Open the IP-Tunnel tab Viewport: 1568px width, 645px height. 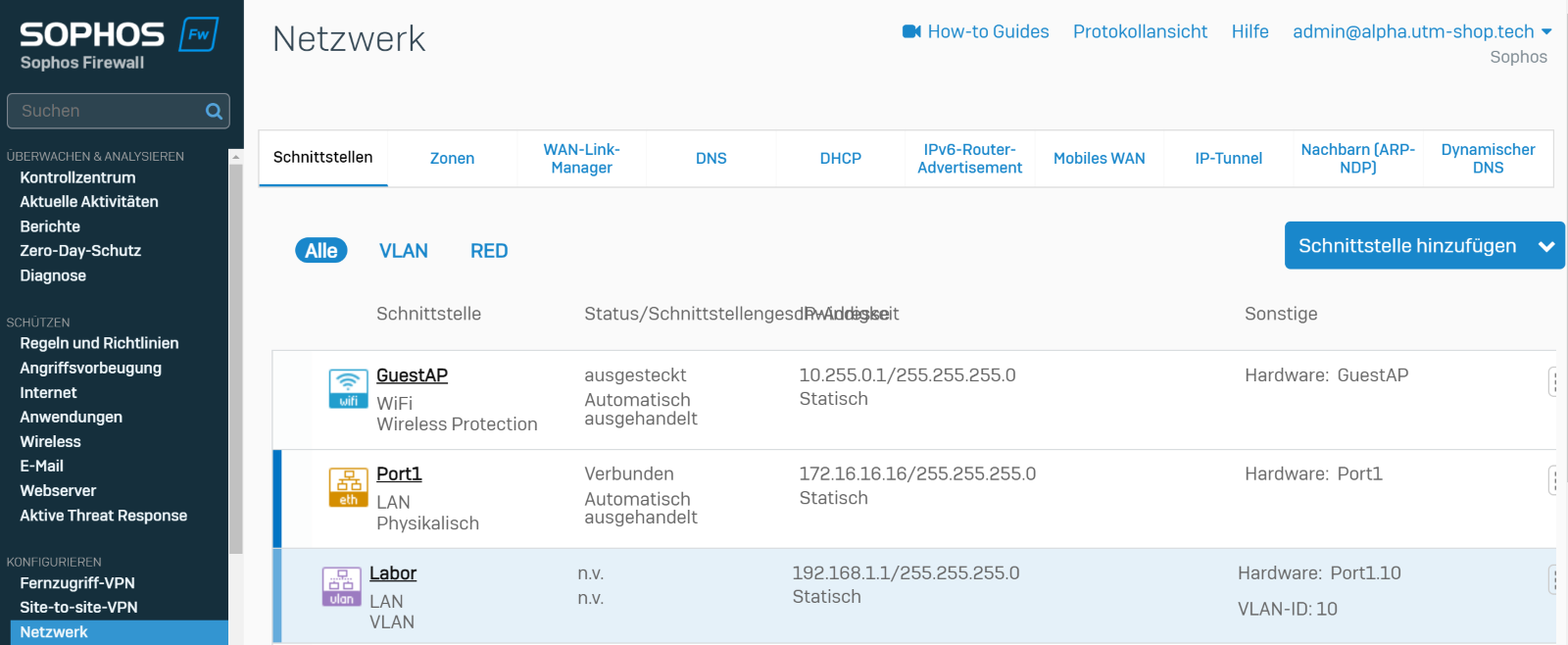tap(1228, 158)
